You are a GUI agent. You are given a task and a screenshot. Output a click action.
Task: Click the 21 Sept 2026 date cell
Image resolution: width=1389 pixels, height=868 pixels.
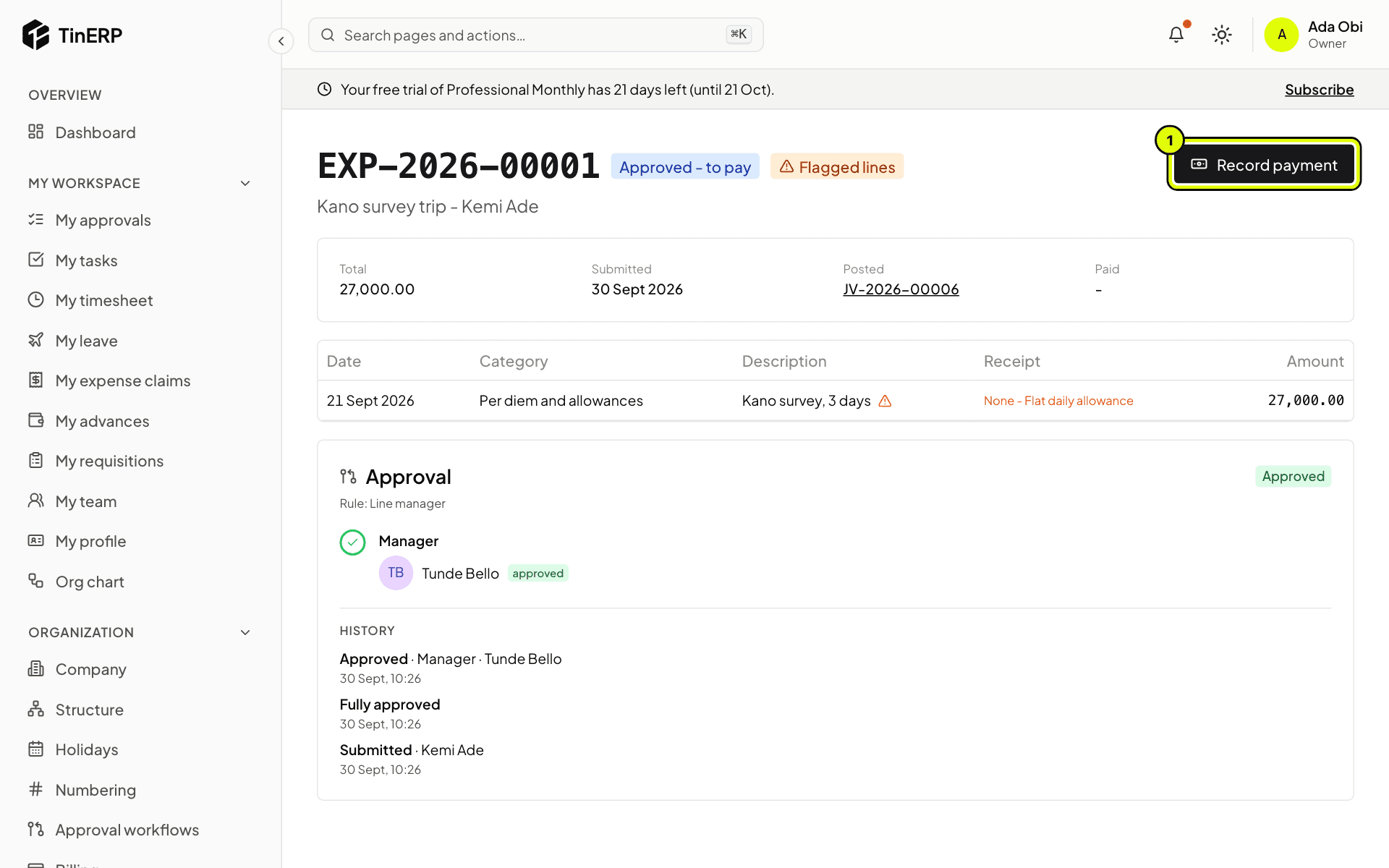tap(370, 401)
